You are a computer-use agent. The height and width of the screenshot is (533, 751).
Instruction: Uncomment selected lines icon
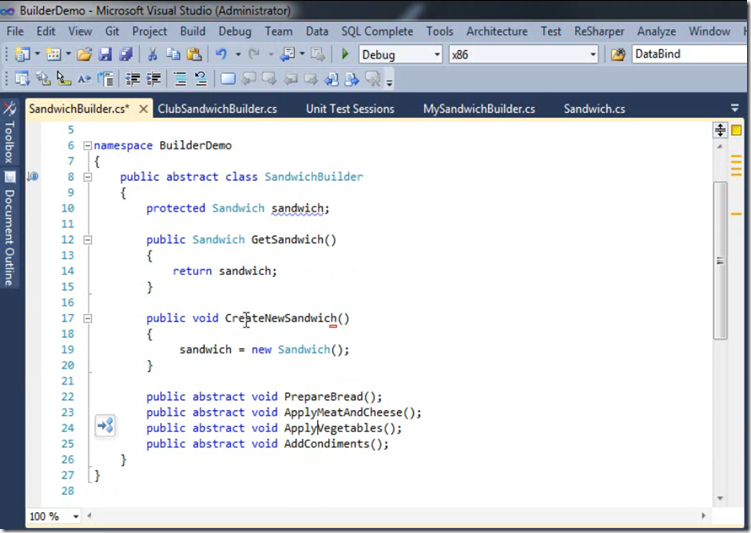tap(201, 79)
